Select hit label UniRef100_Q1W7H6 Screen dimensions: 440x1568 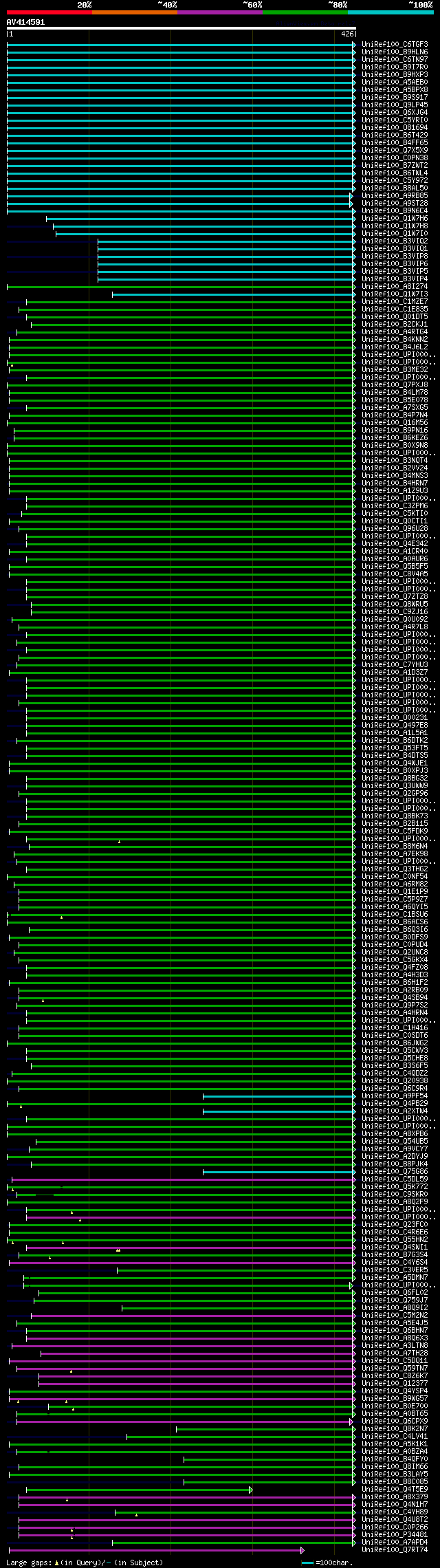[395, 219]
